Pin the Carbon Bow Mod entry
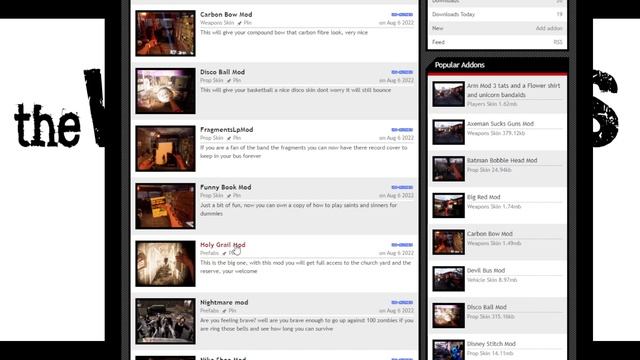This screenshot has width=640, height=360. pos(245,23)
